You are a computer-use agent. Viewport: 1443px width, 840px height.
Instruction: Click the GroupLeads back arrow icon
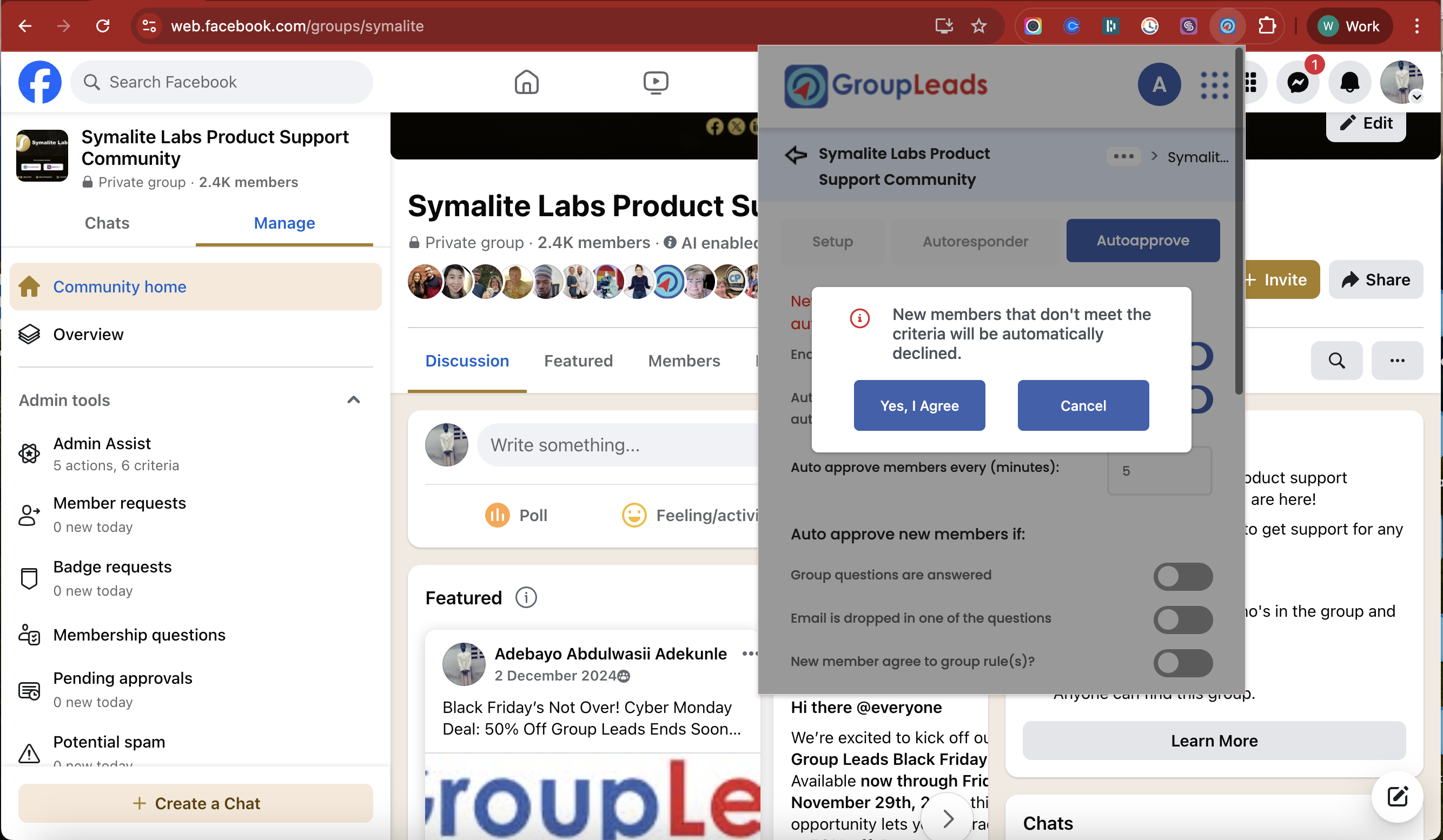796,155
